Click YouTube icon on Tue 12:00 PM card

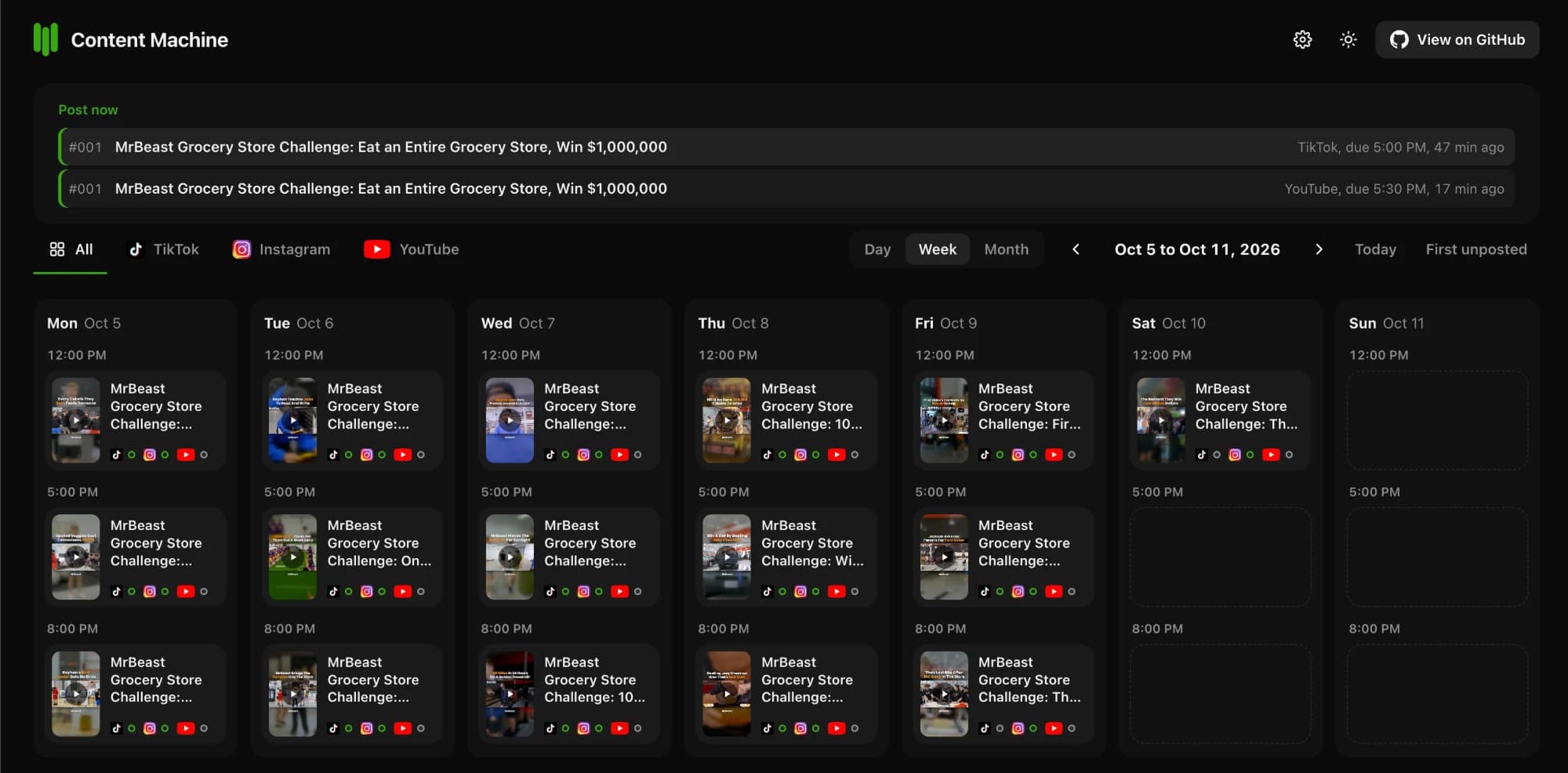point(403,455)
